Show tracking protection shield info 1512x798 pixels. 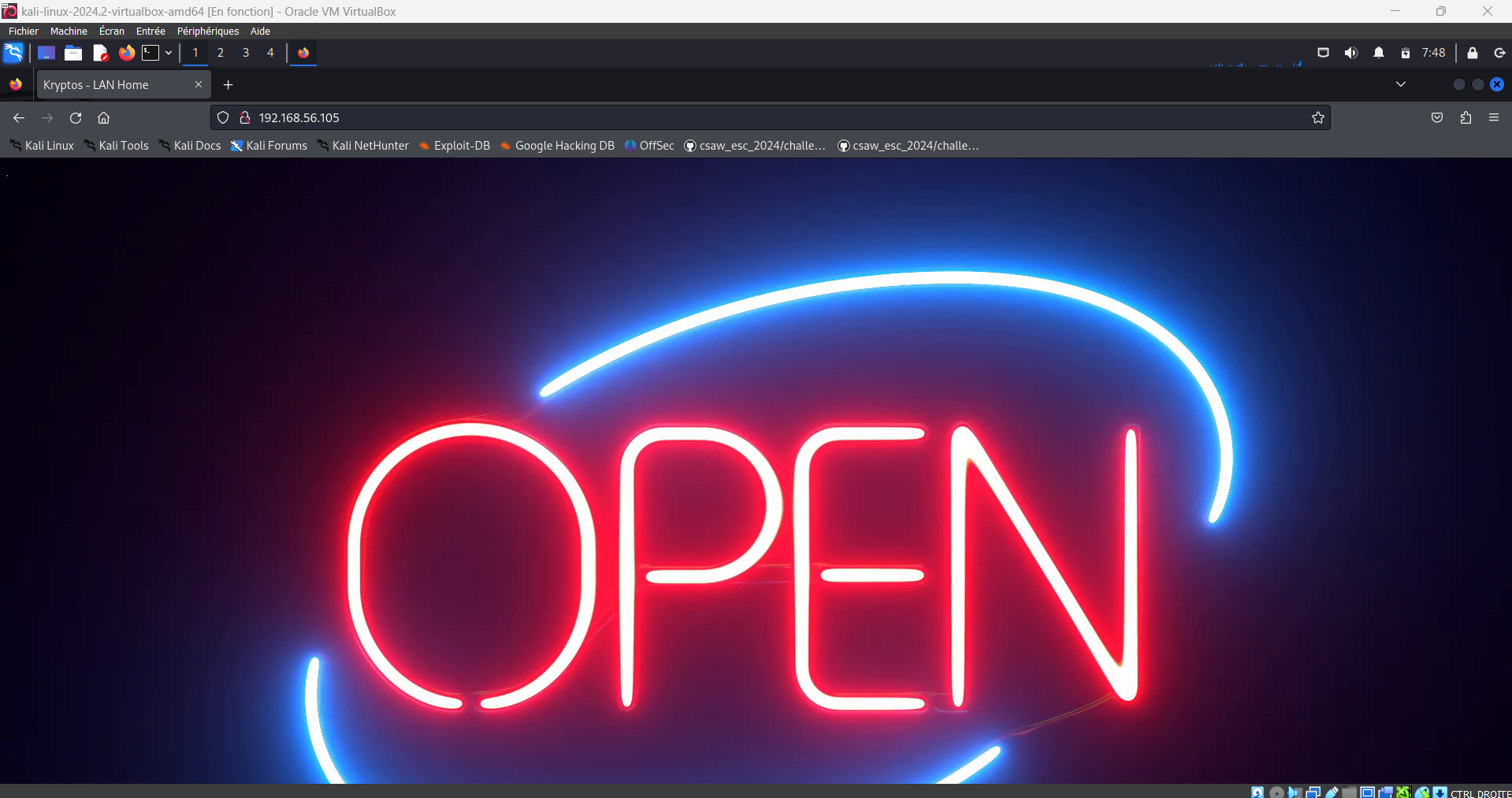point(223,118)
